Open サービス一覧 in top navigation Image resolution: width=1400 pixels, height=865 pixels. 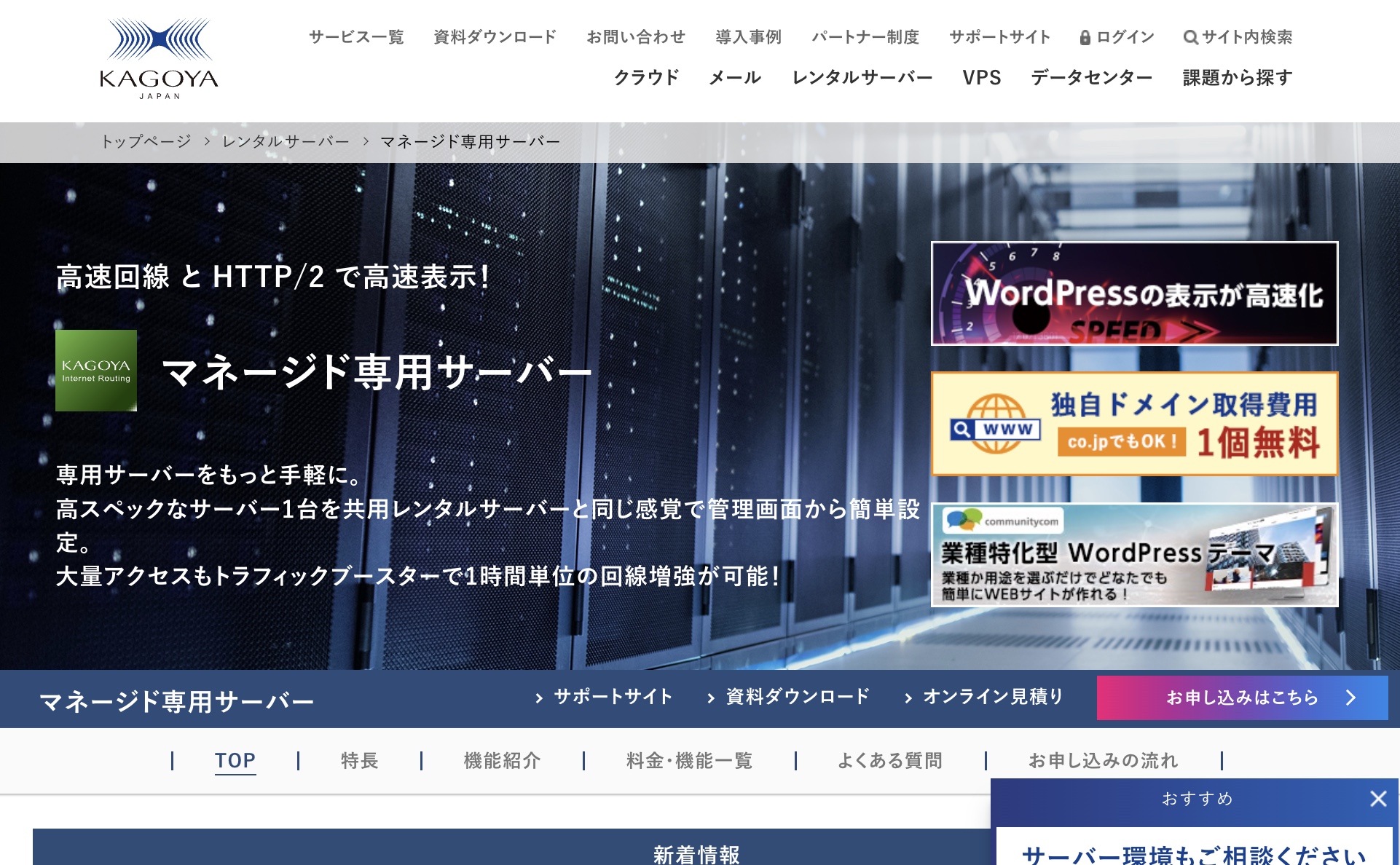[x=356, y=37]
